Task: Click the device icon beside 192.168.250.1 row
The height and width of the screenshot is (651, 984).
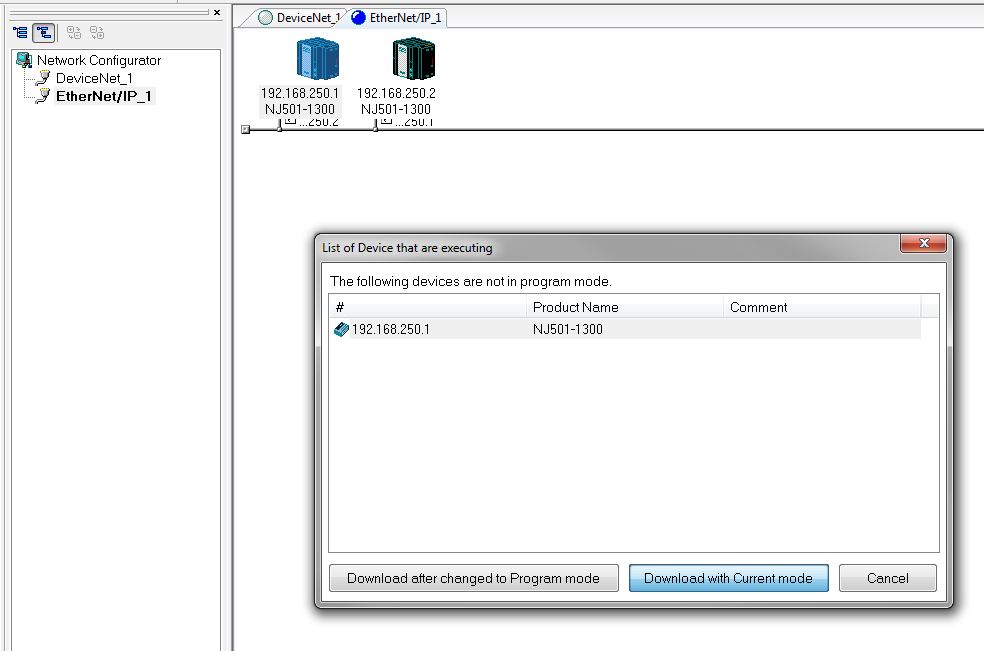Action: tap(340, 329)
